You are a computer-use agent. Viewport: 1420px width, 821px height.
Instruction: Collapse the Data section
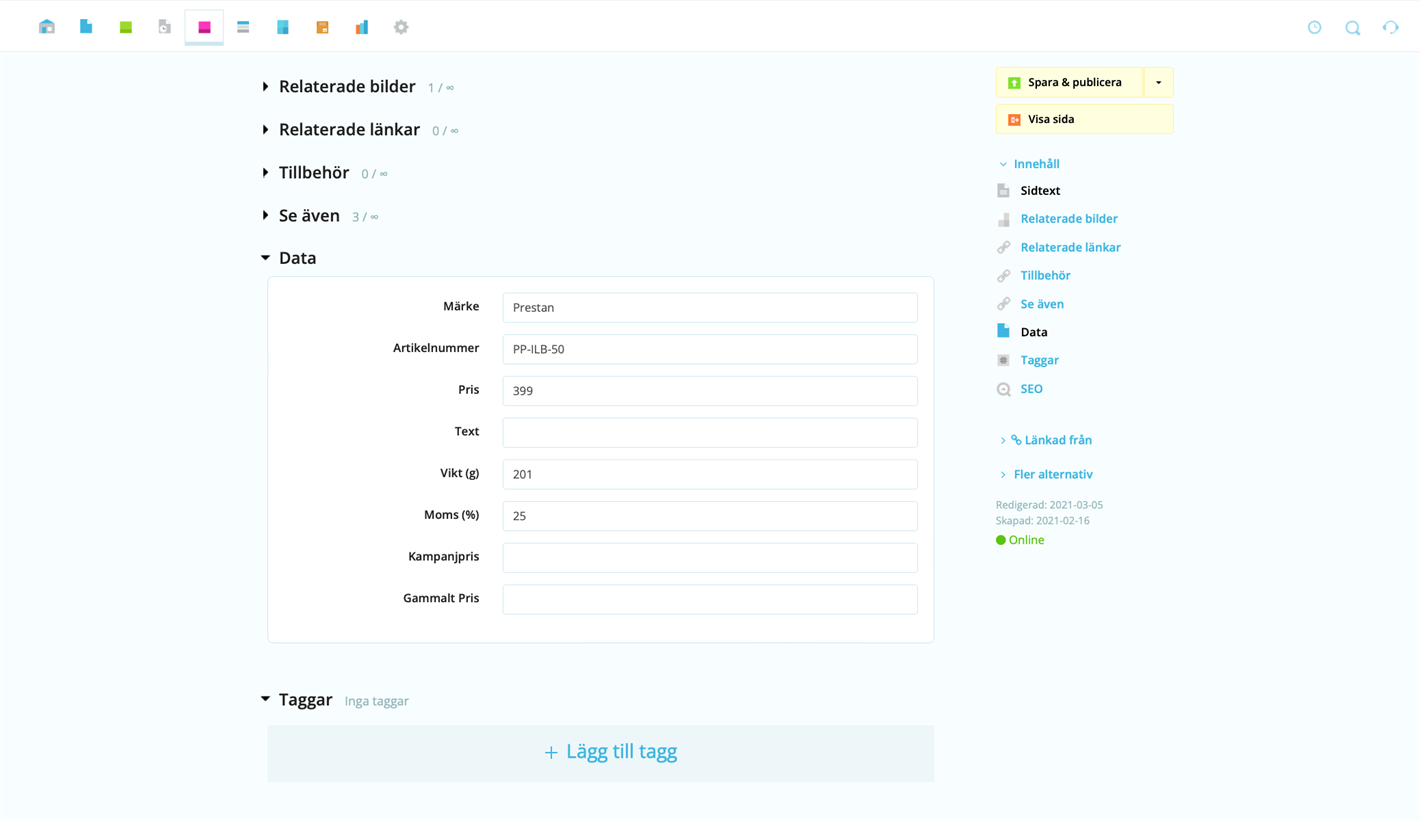tap(296, 258)
